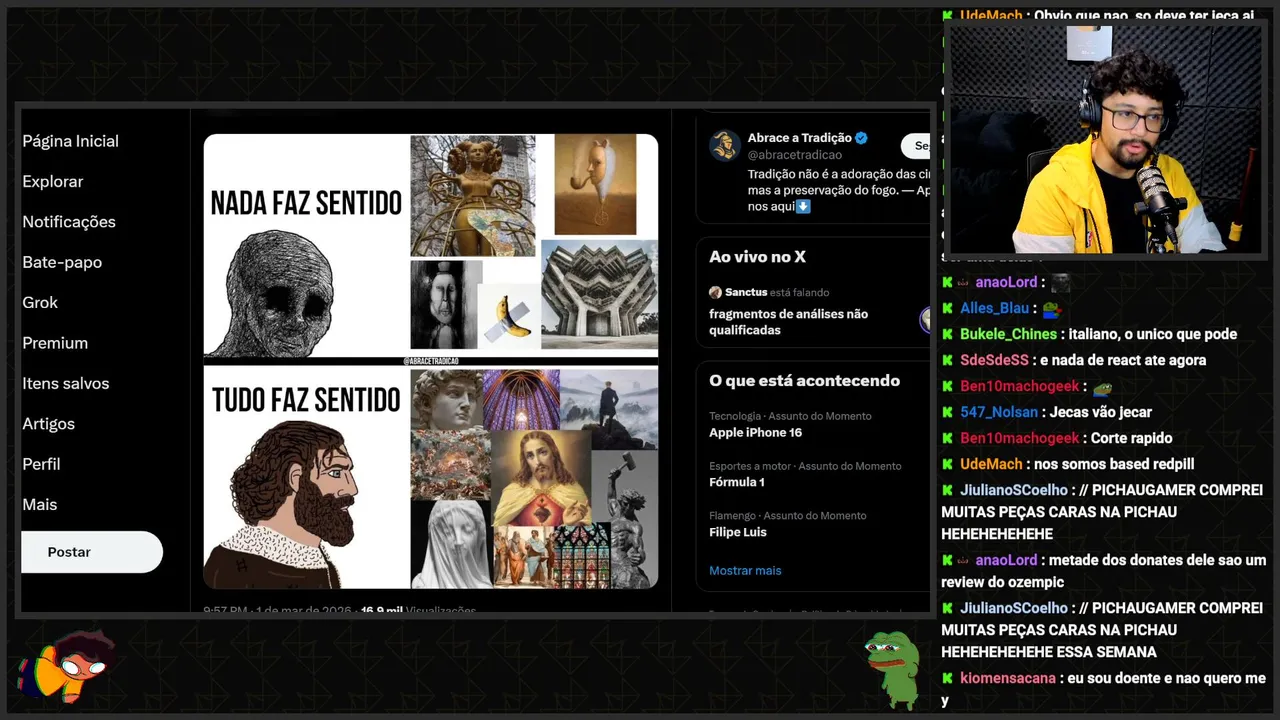Click the Mostrar mais link
The height and width of the screenshot is (720, 1280).
[745, 571]
